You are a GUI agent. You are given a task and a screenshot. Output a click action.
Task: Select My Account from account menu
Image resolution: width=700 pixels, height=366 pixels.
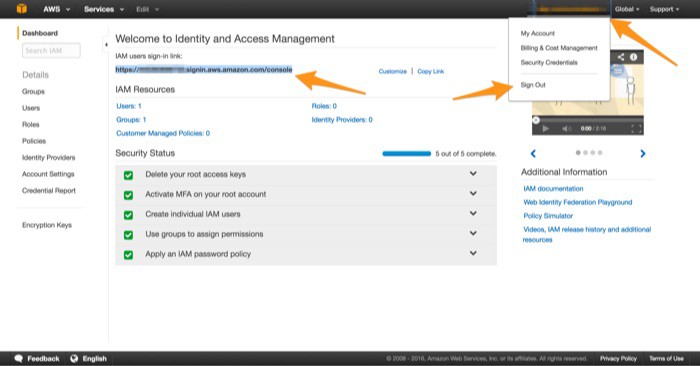[x=538, y=33]
